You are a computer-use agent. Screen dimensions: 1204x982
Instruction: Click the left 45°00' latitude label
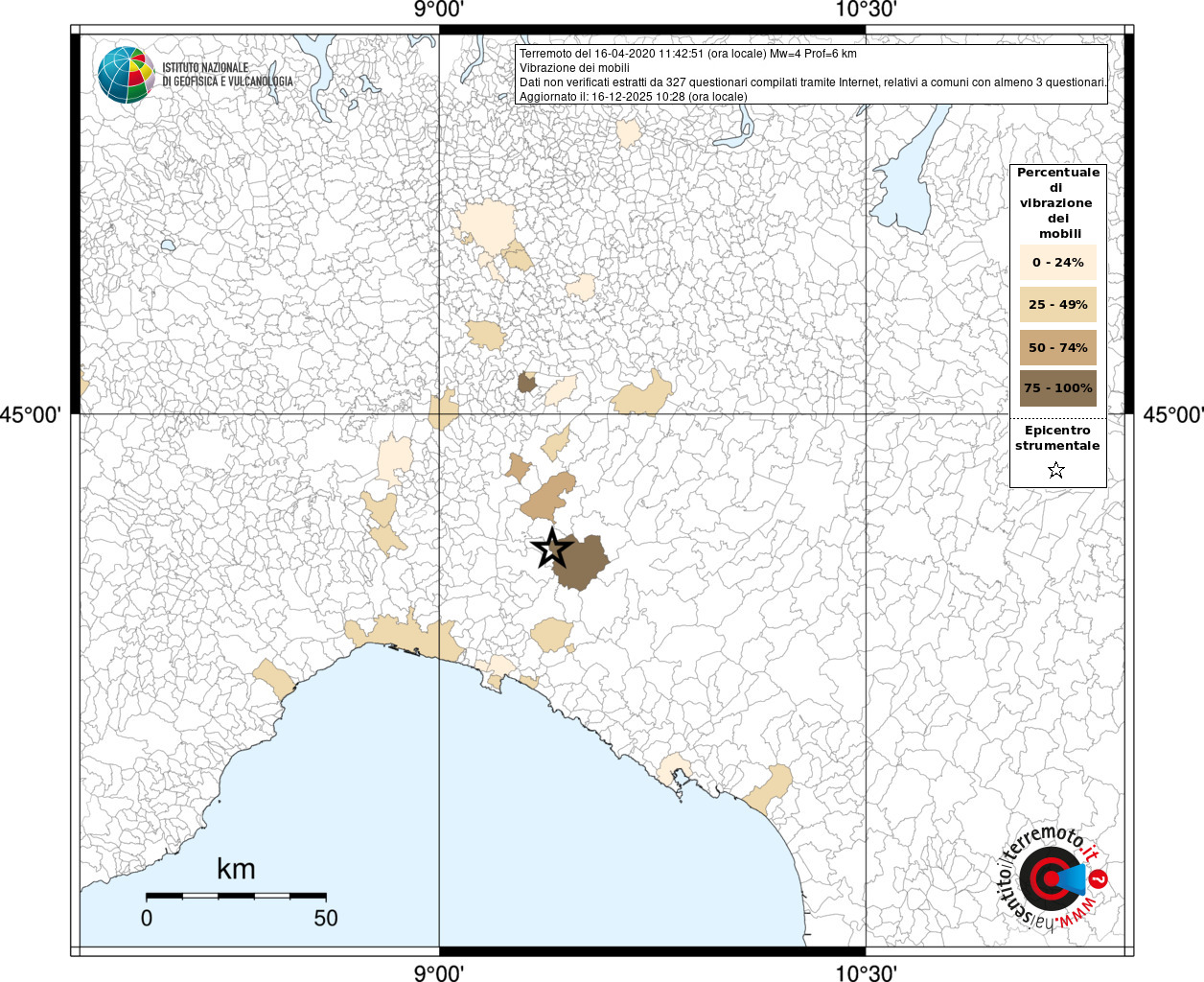pos(31,414)
